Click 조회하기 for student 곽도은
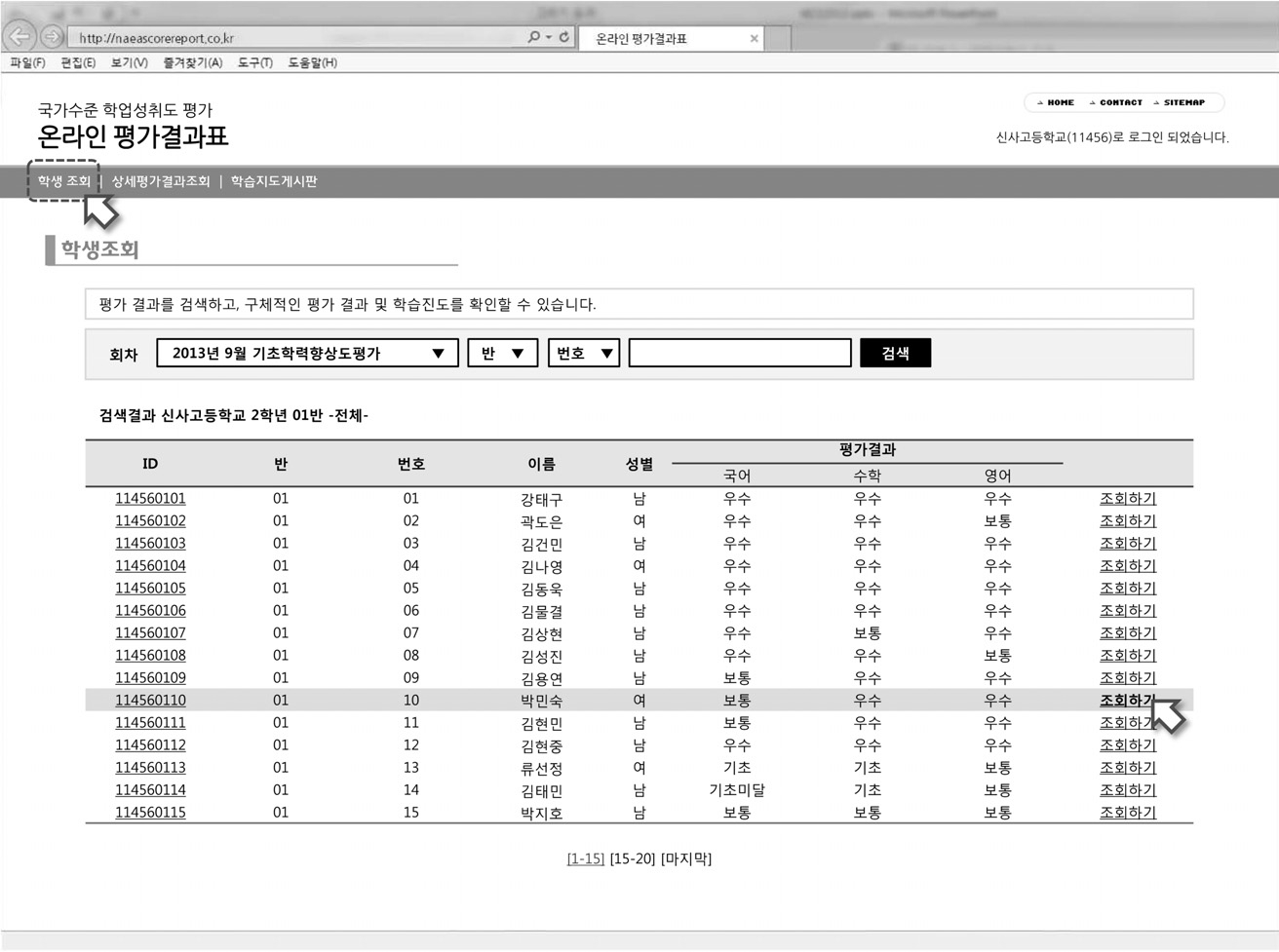Screen dimensions: 1279x952 pyautogui.click(x=1128, y=521)
